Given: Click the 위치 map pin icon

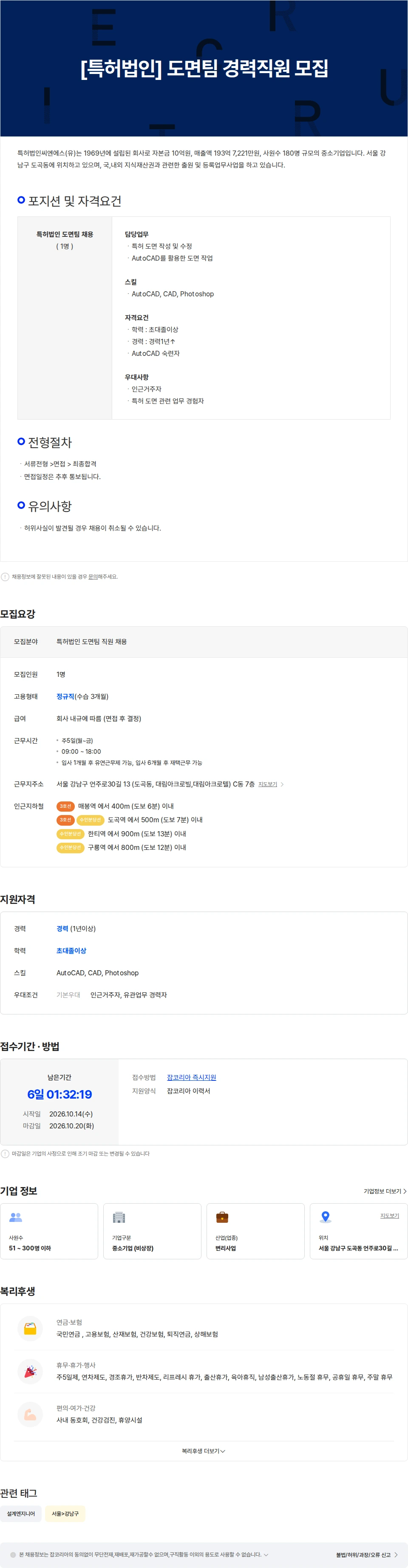Looking at the screenshot, I should click(x=325, y=1217).
